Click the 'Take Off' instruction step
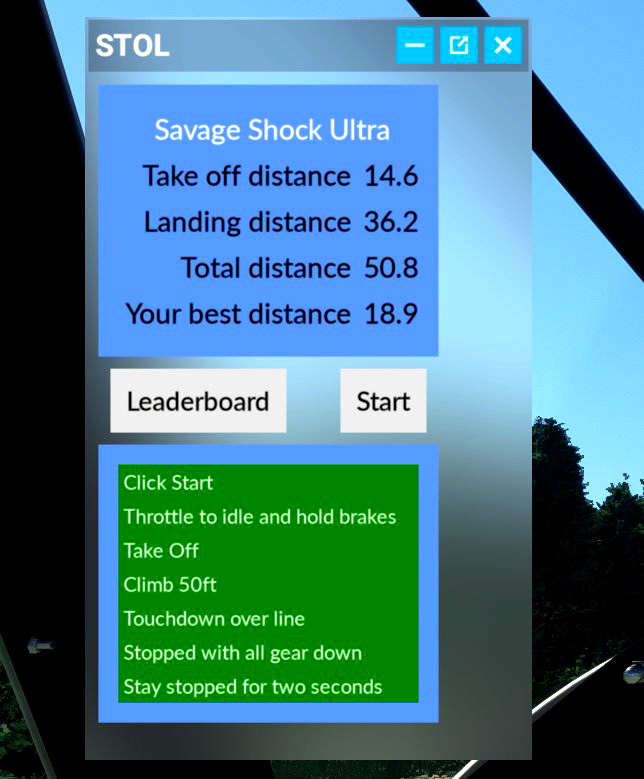This screenshot has height=779, width=644. pyautogui.click(x=161, y=551)
